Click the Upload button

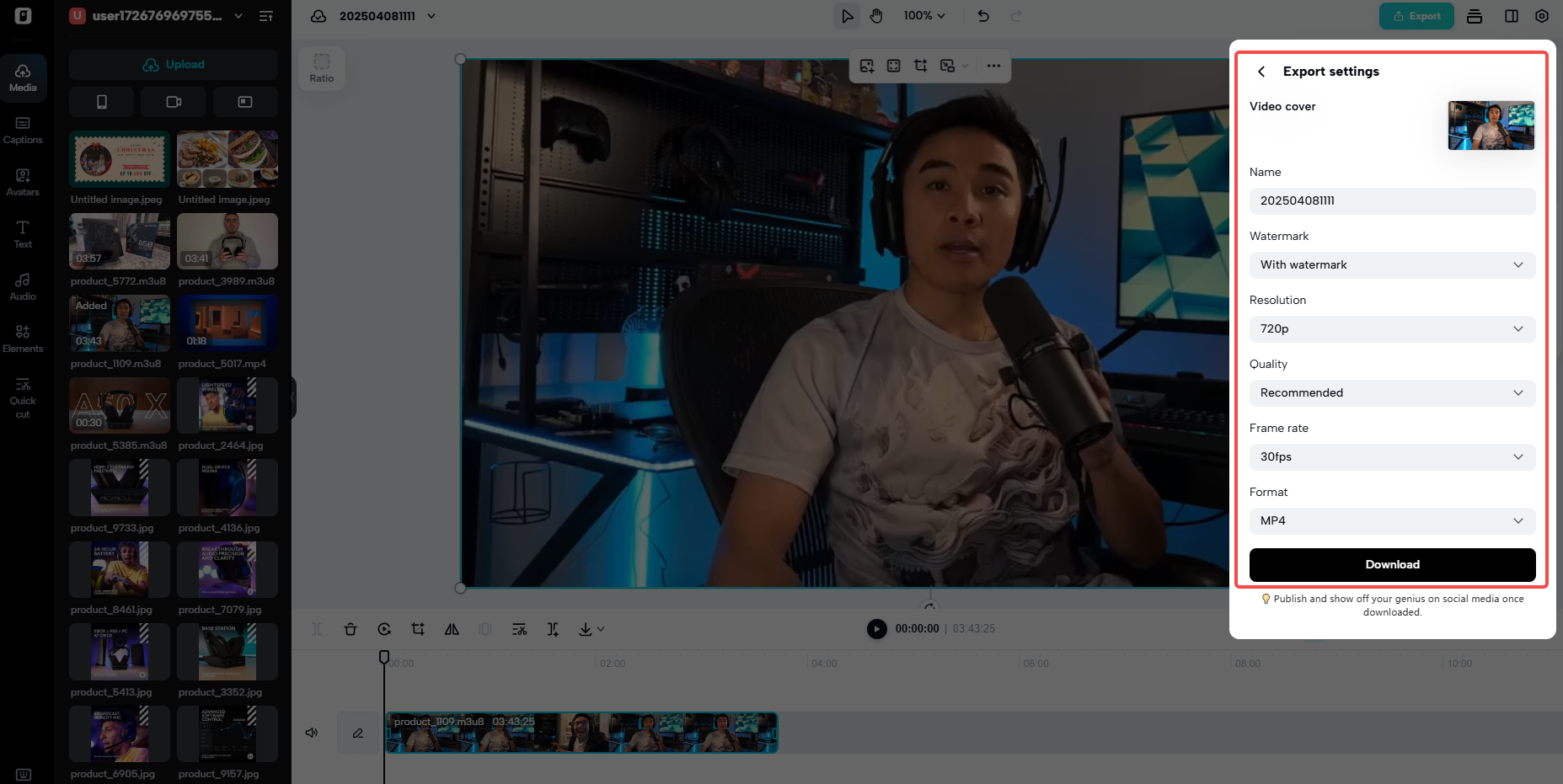[172, 64]
